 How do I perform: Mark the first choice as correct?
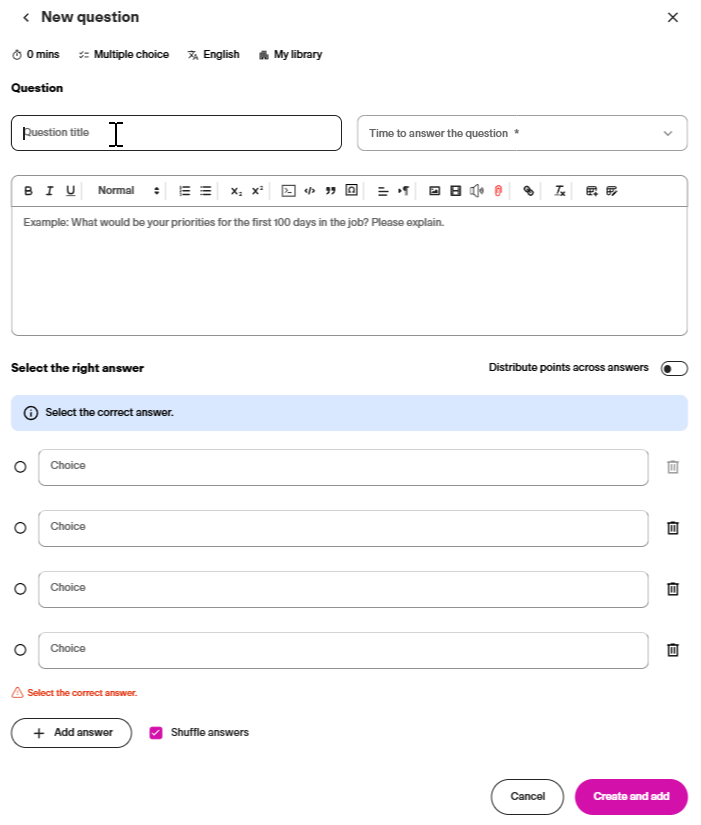pos(20,467)
